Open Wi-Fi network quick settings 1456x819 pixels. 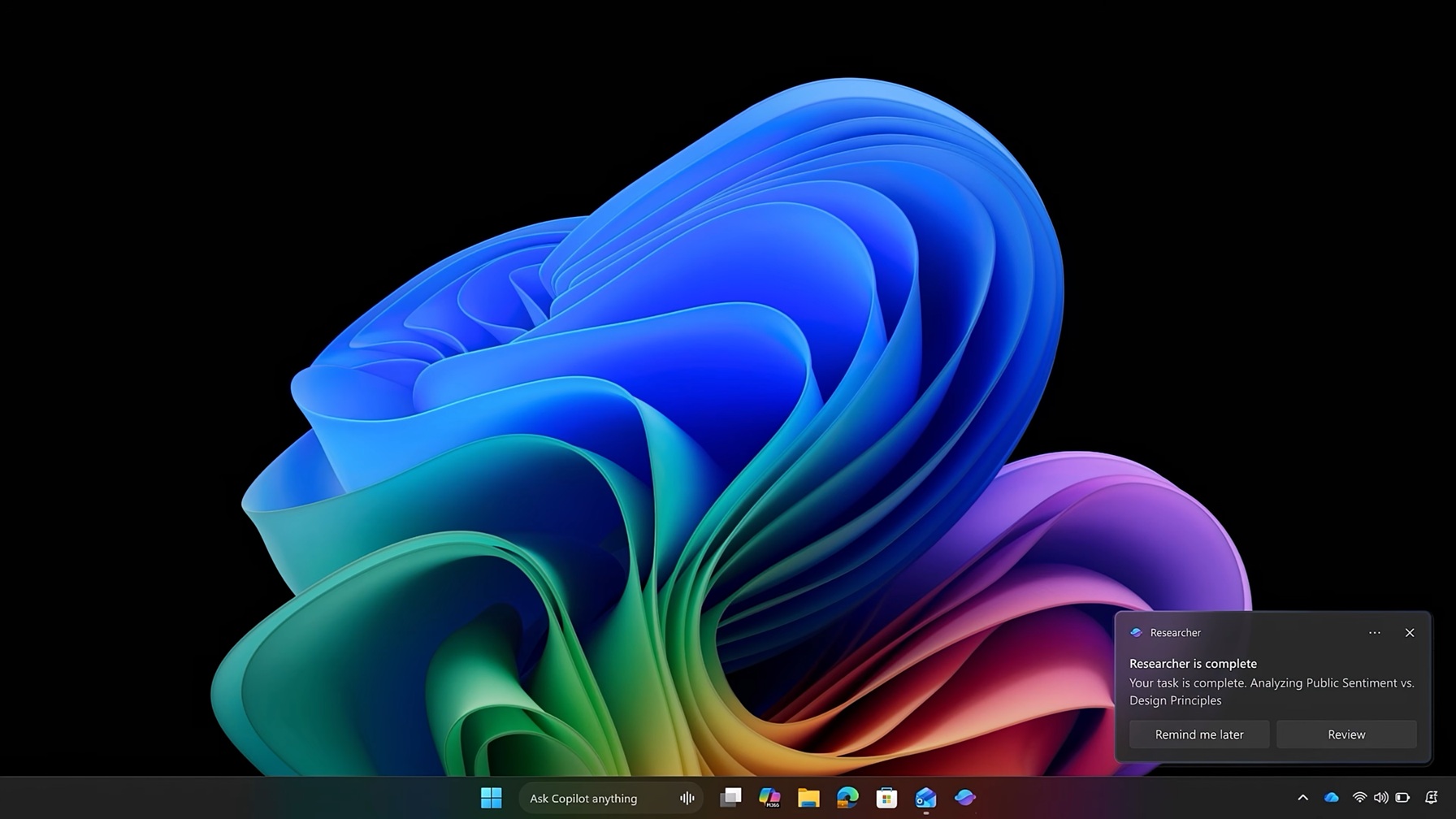1358,798
